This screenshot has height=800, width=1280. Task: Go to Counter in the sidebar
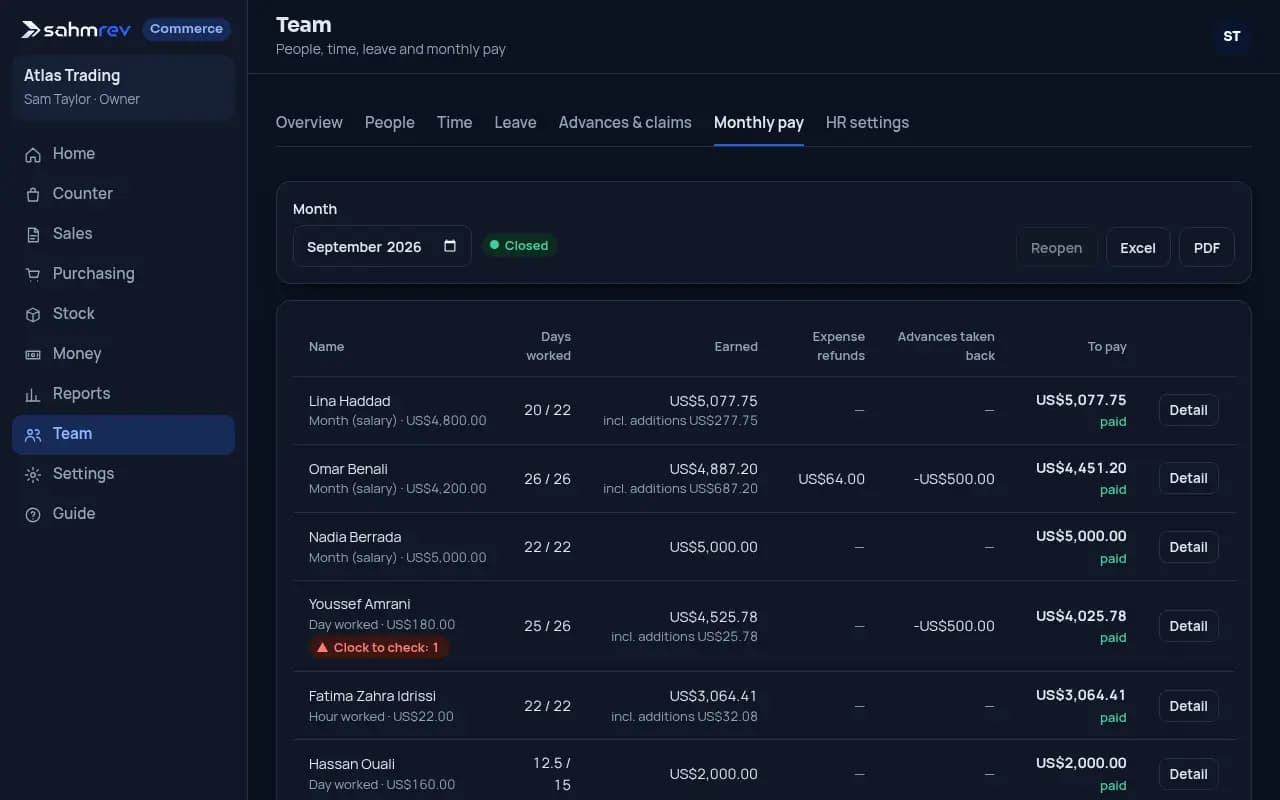123,194
